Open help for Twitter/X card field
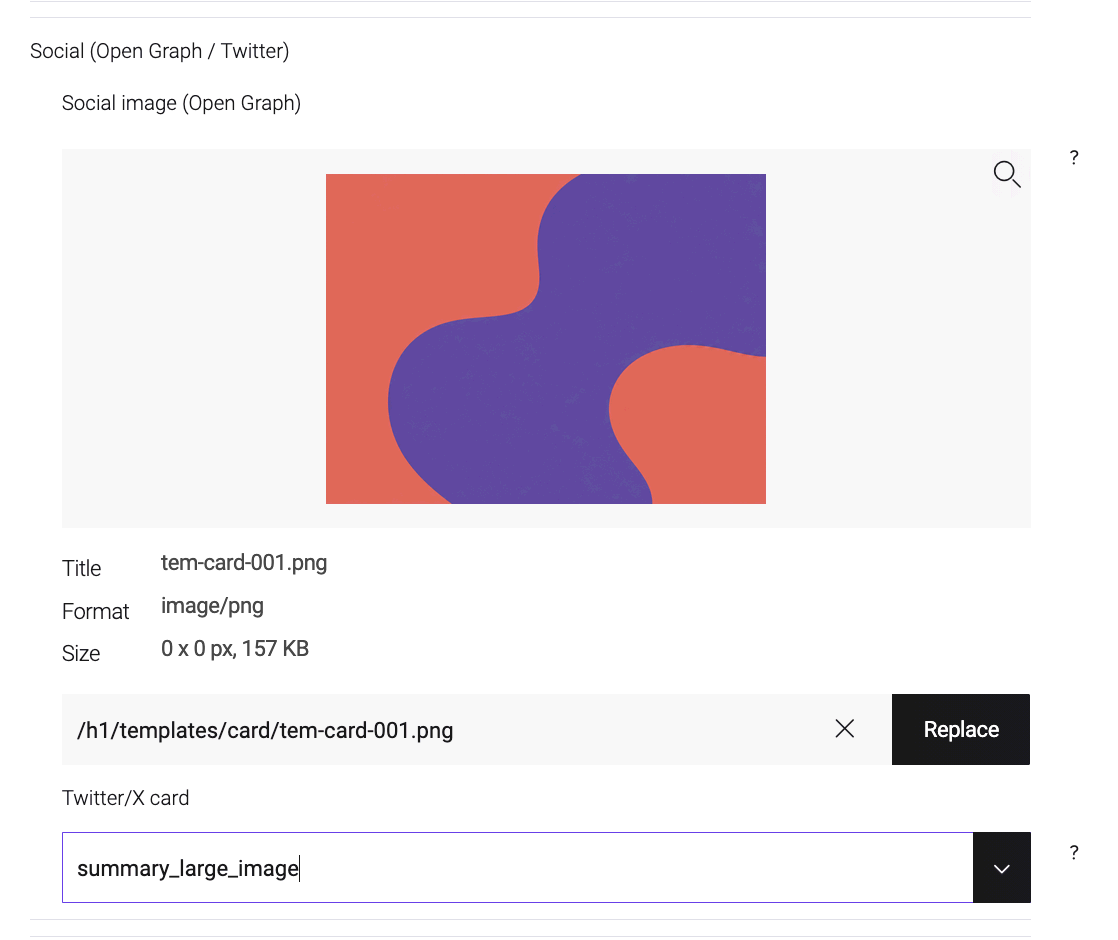1118x940 pixels. [x=1074, y=852]
